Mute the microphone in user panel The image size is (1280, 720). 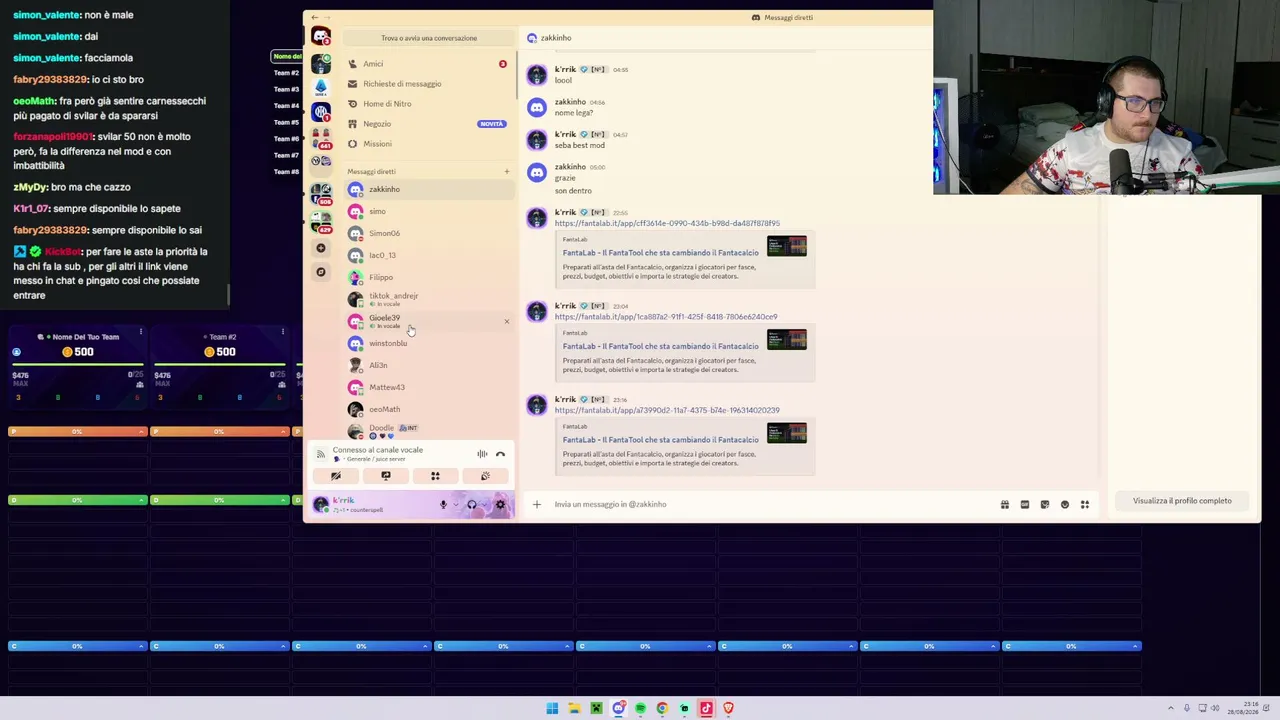point(443,504)
